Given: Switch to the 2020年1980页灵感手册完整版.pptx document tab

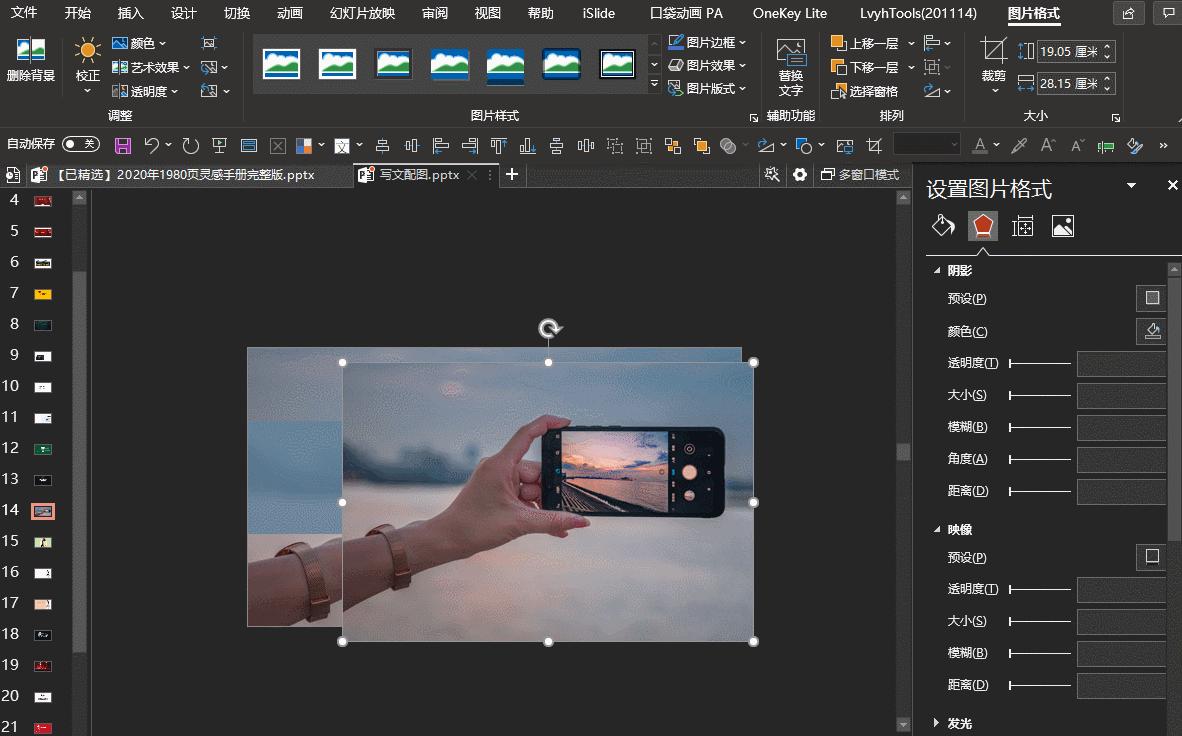Looking at the screenshot, I should point(185,175).
